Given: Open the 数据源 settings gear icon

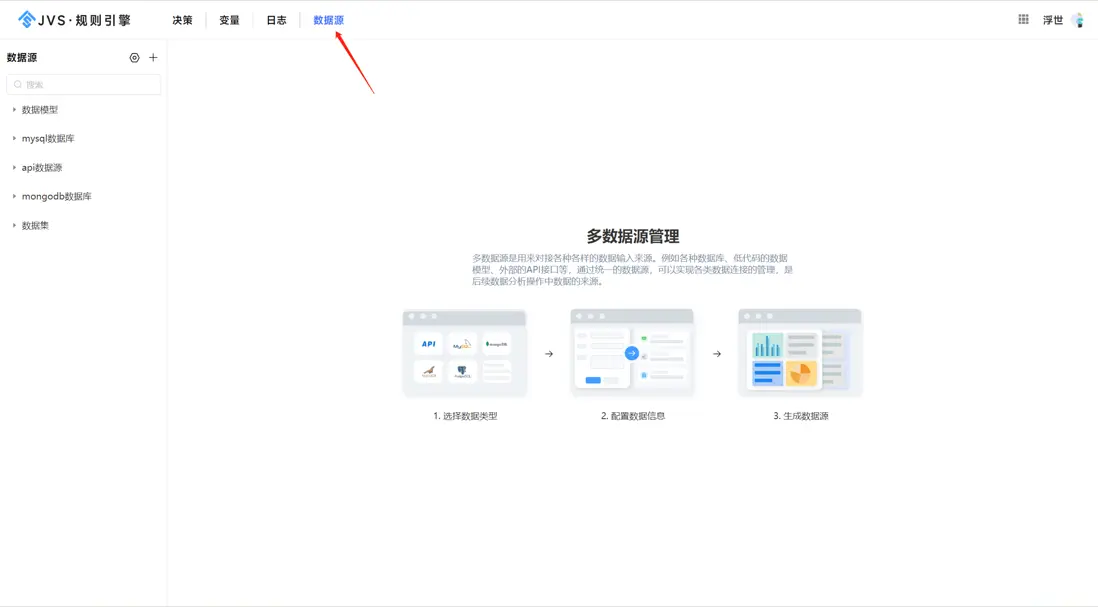Looking at the screenshot, I should tap(134, 57).
